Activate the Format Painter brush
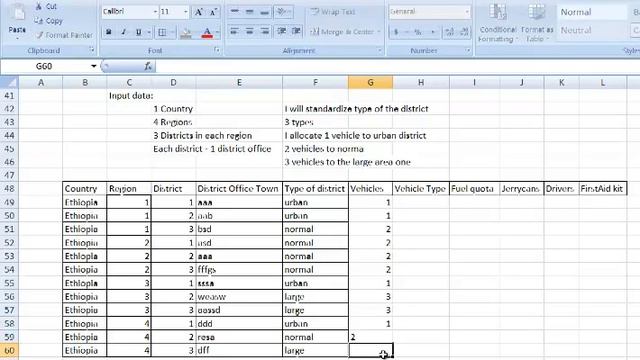 [x=39, y=35]
